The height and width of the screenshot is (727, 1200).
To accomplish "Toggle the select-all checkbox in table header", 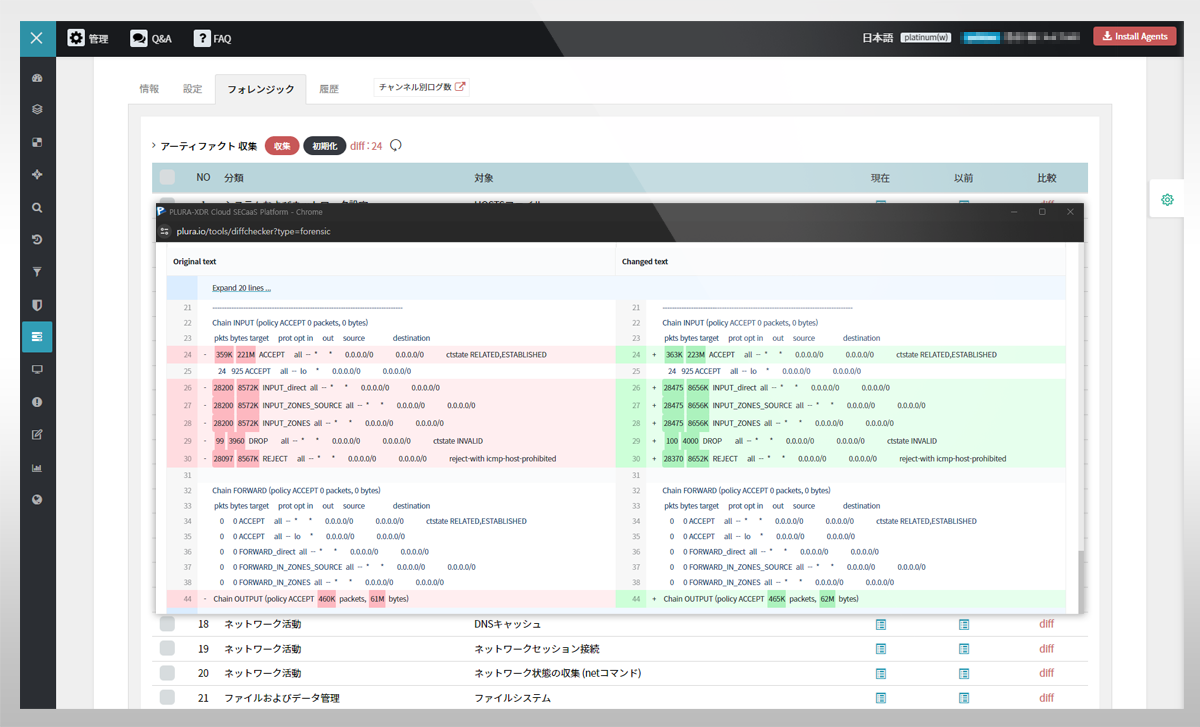I will 167,177.
